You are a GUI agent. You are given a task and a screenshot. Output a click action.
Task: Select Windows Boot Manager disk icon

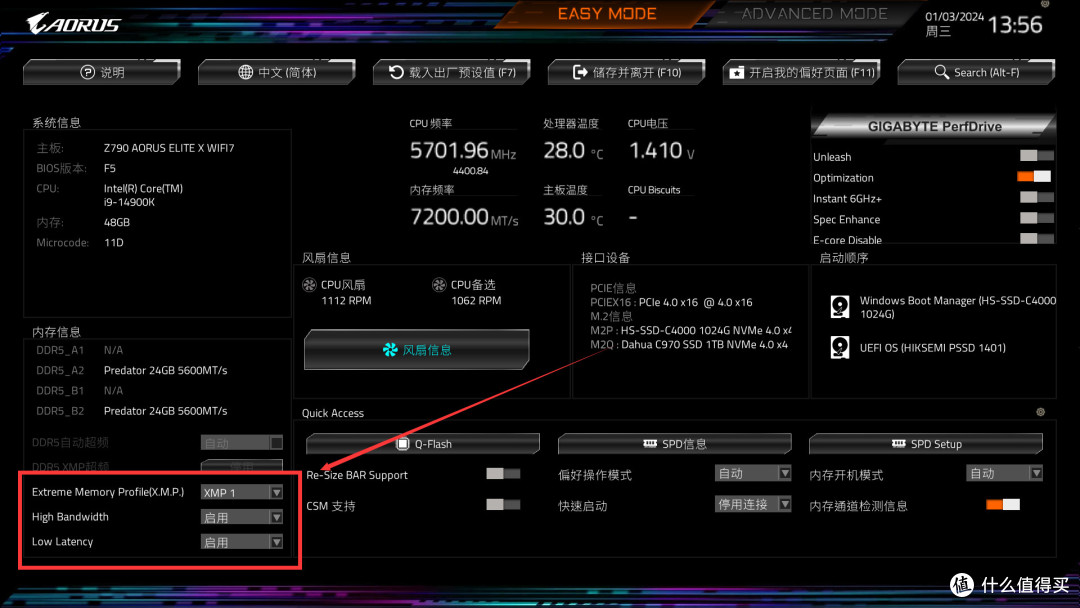[840, 306]
